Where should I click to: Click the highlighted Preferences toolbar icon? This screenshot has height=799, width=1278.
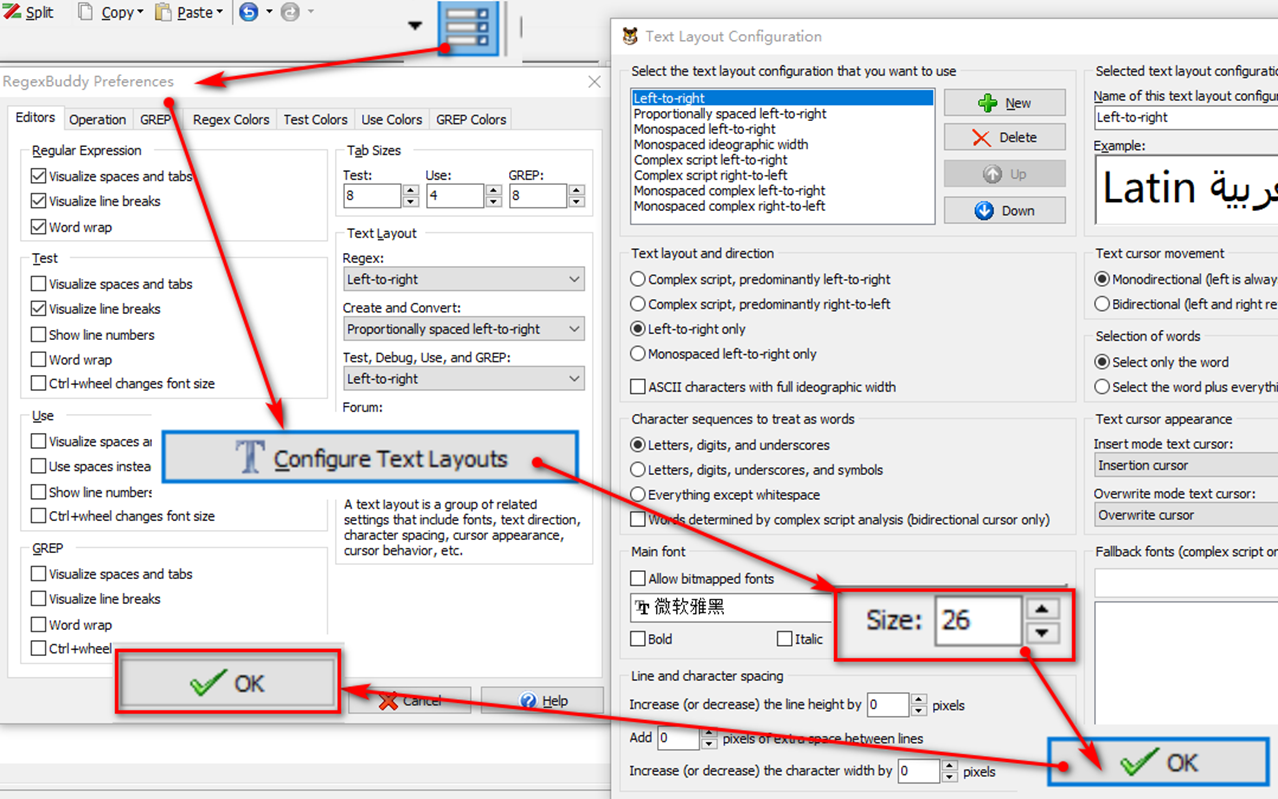click(x=468, y=26)
